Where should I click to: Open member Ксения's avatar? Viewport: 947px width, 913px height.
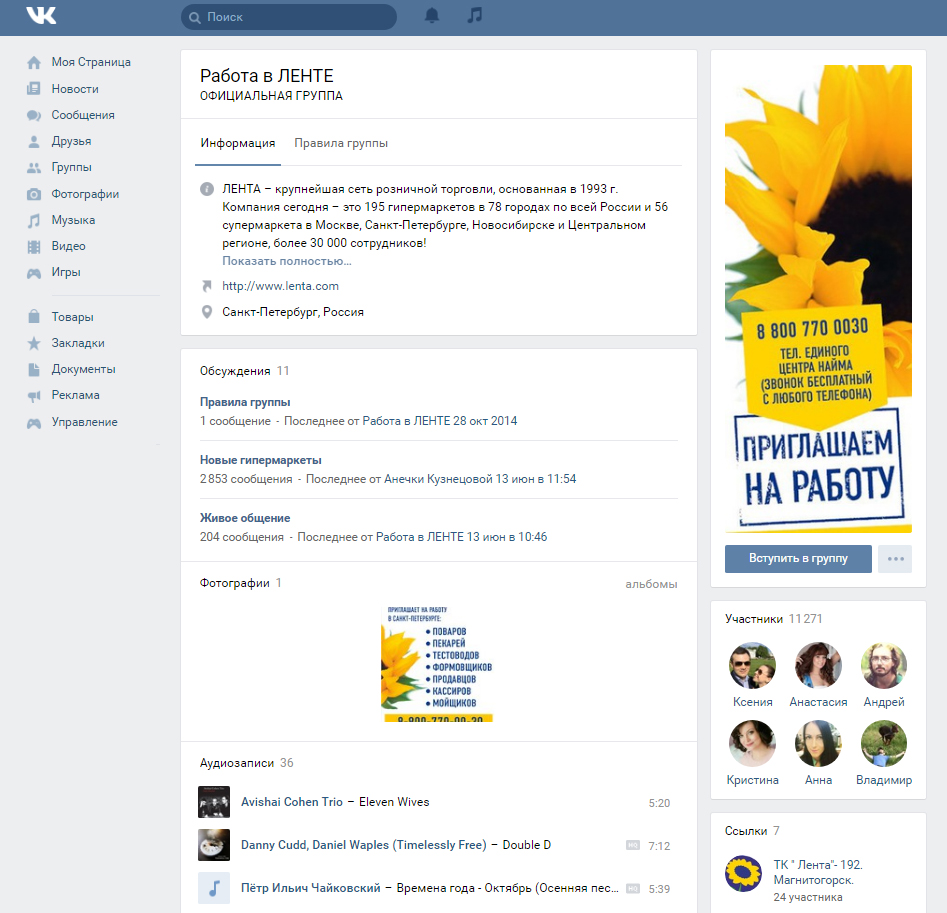(753, 665)
